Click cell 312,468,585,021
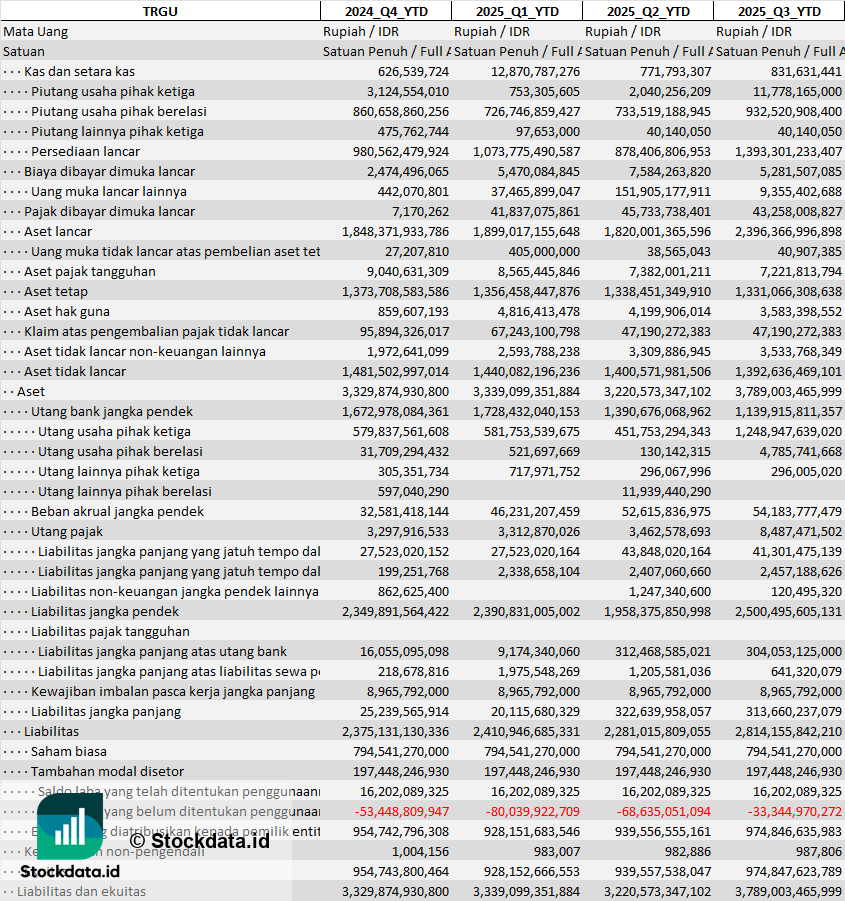Image resolution: width=845 pixels, height=901 pixels. pos(663,652)
